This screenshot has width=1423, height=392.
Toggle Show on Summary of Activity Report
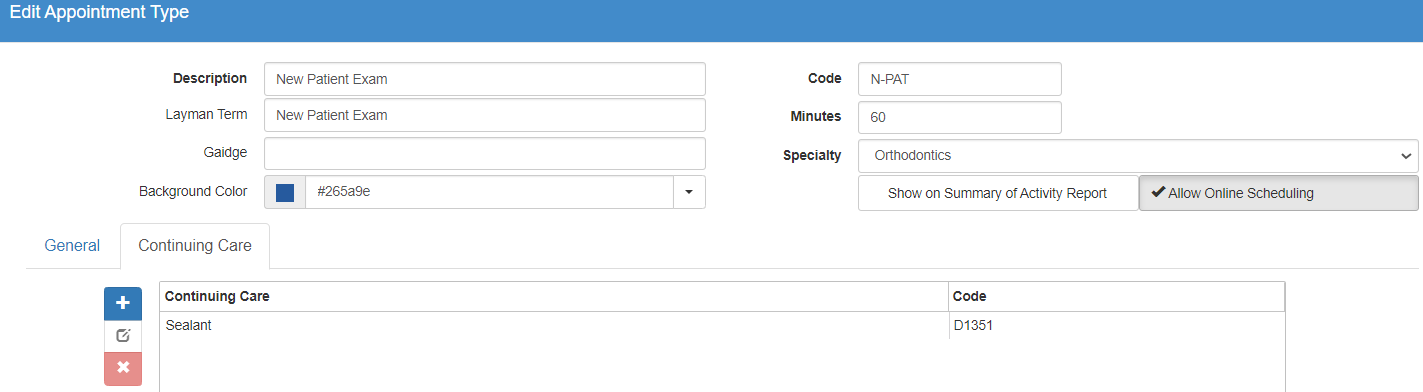(997, 193)
